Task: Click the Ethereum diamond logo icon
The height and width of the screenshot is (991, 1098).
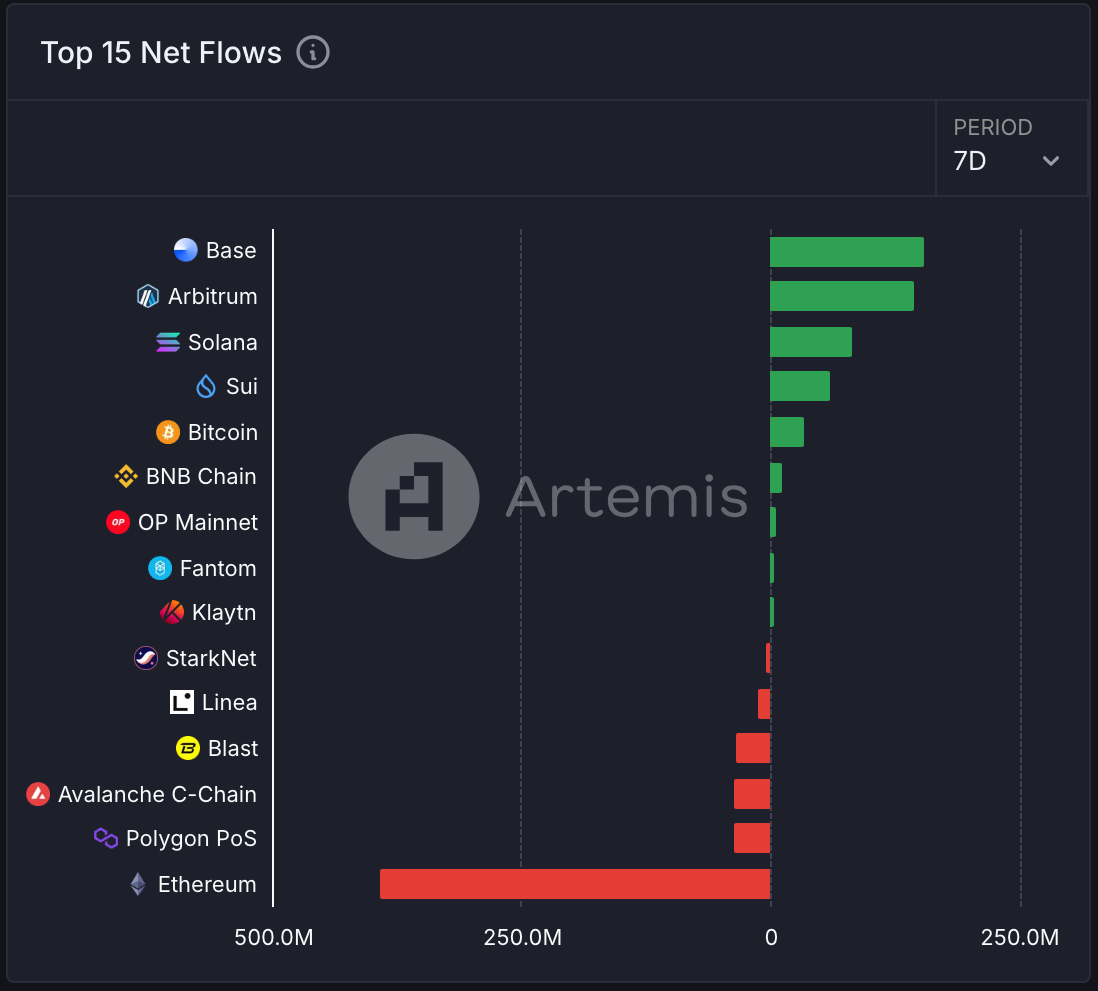Action: click(138, 884)
